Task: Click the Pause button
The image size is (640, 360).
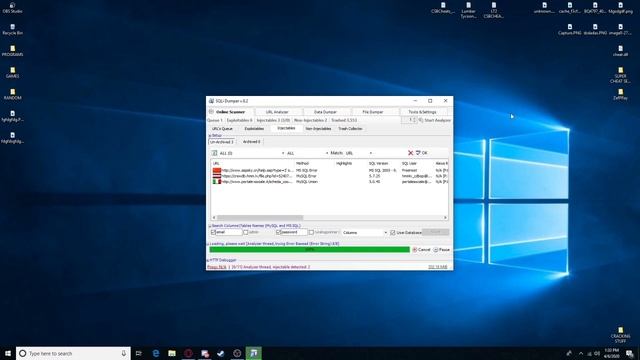Action: point(441,249)
